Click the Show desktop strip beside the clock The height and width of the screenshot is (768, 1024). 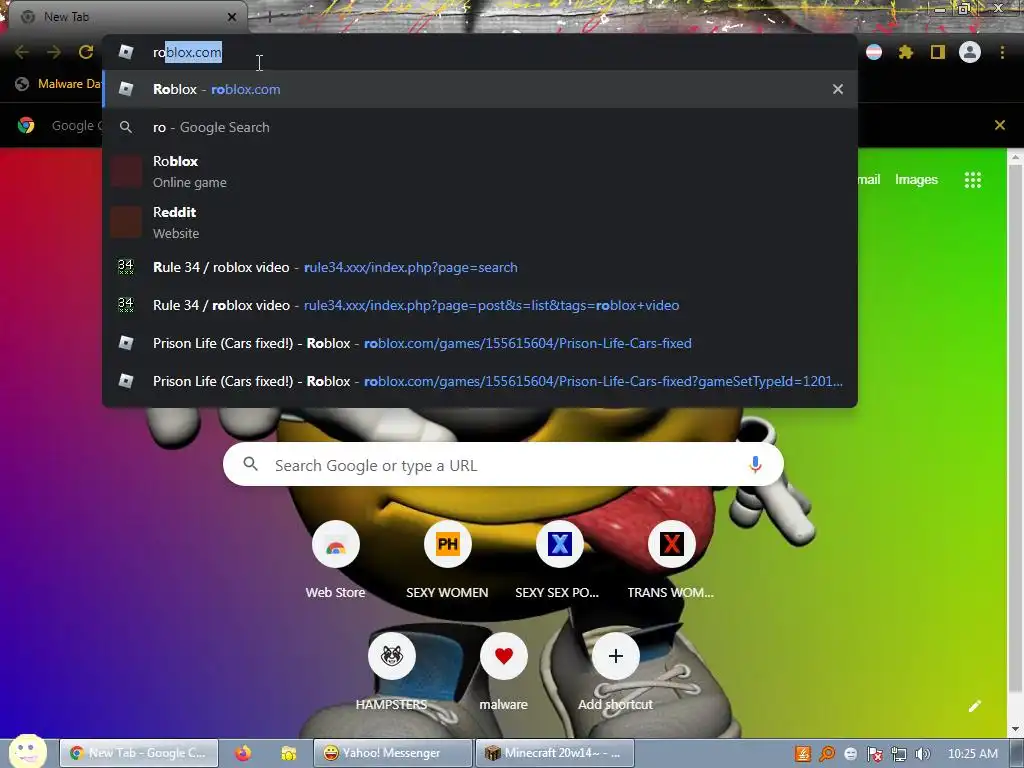pos(1018,754)
